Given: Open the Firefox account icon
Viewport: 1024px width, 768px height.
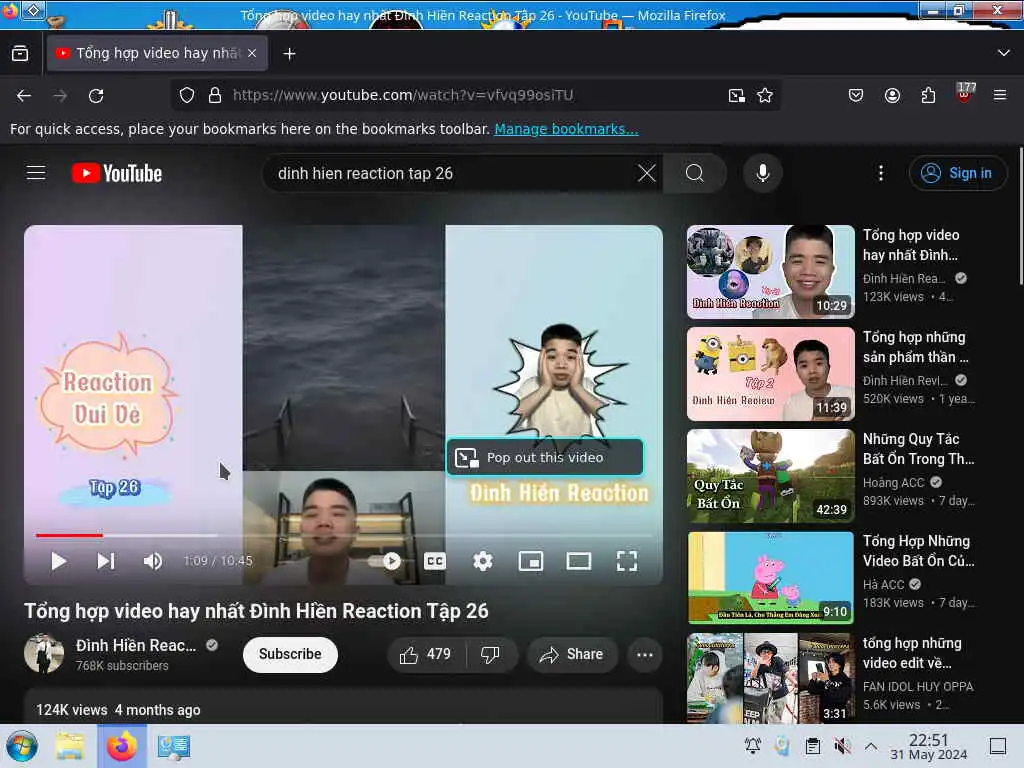Looking at the screenshot, I should 892,96.
